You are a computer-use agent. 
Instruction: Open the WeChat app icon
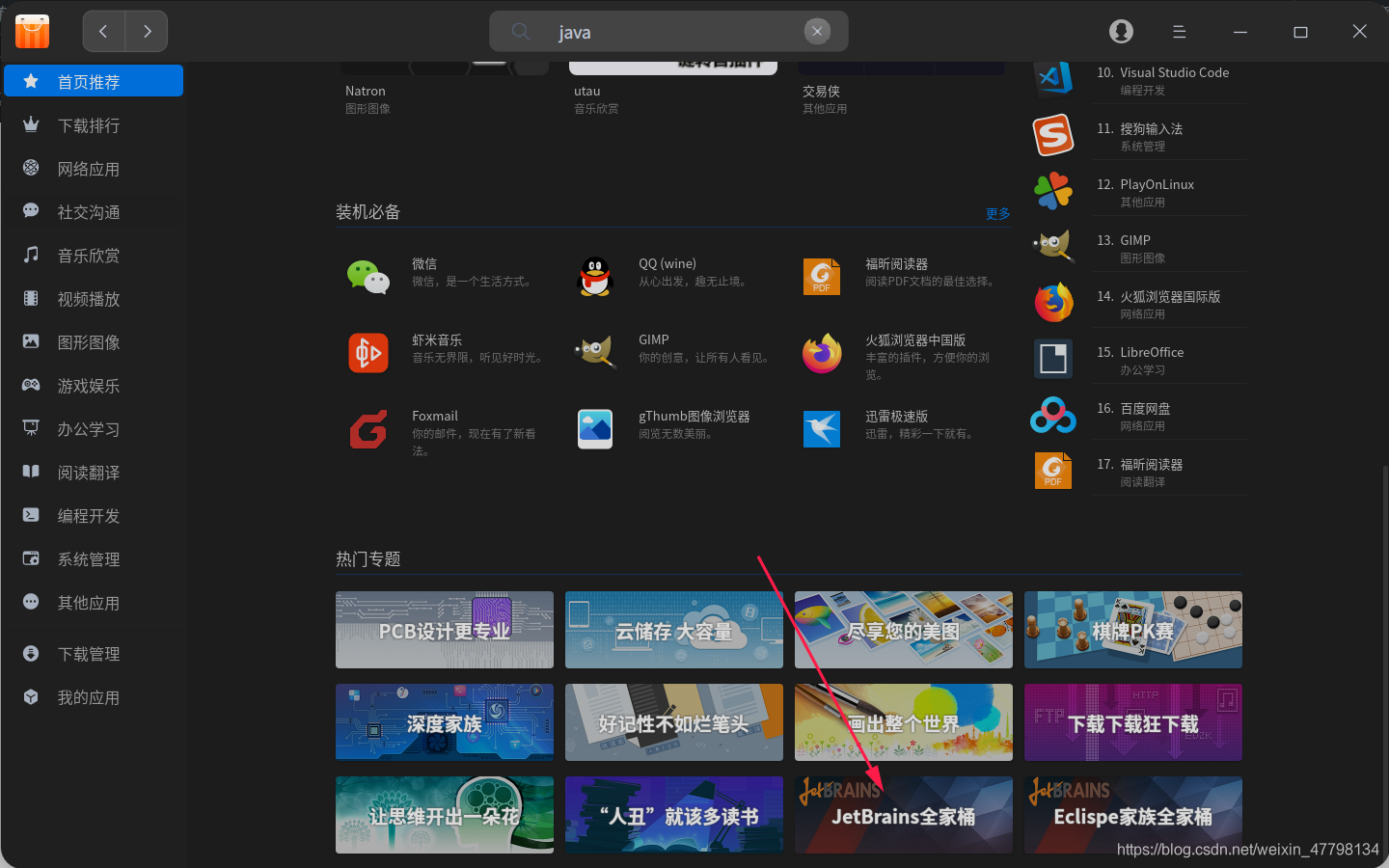click(x=368, y=277)
